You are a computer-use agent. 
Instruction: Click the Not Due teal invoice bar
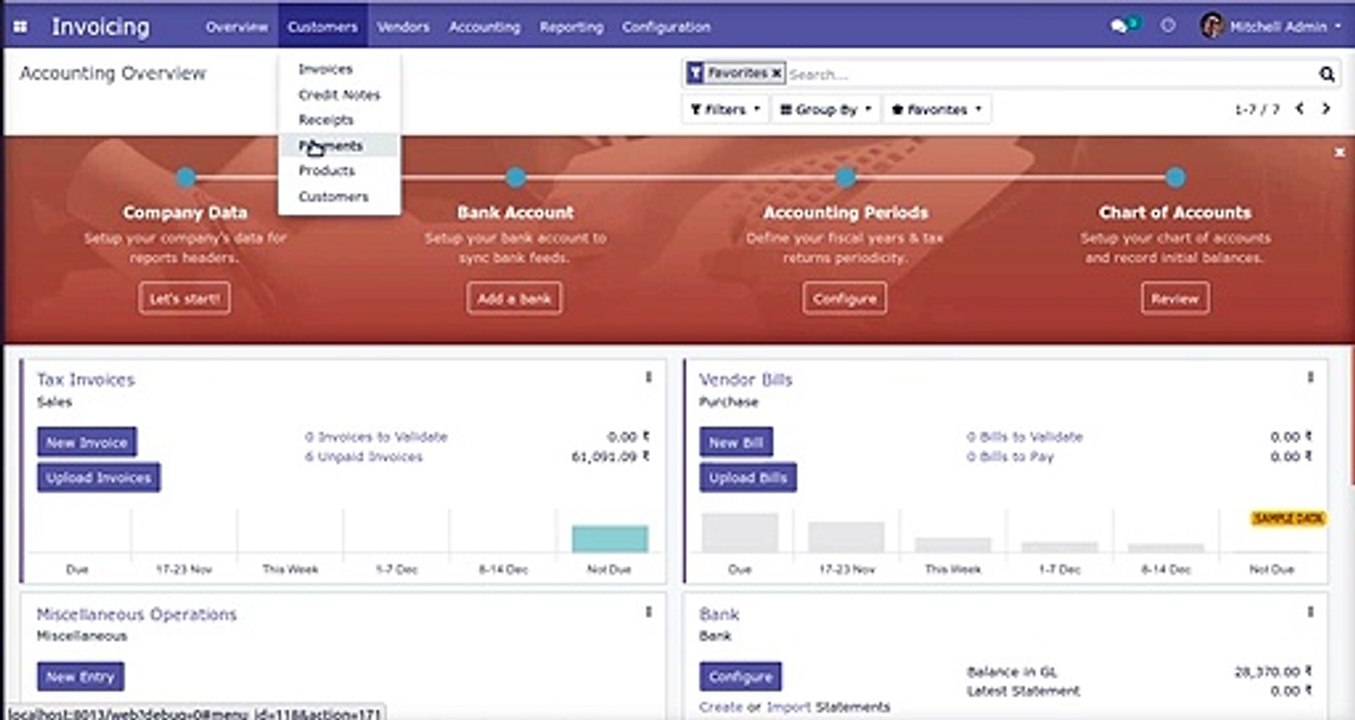[610, 539]
